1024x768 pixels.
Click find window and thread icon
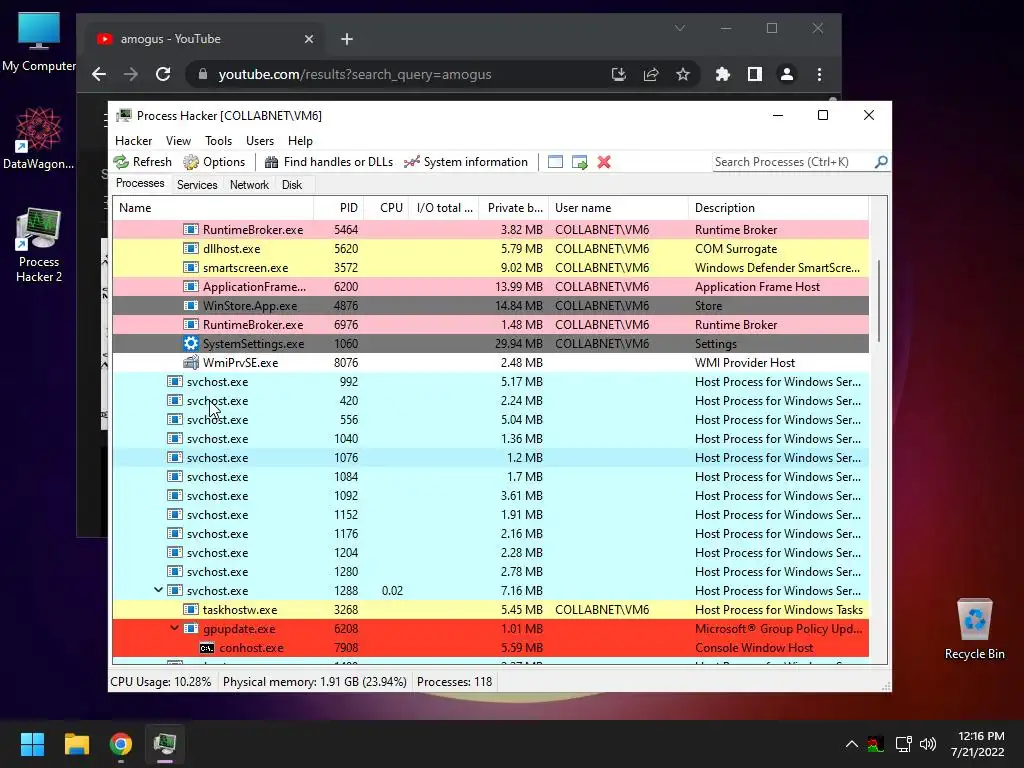[579, 162]
